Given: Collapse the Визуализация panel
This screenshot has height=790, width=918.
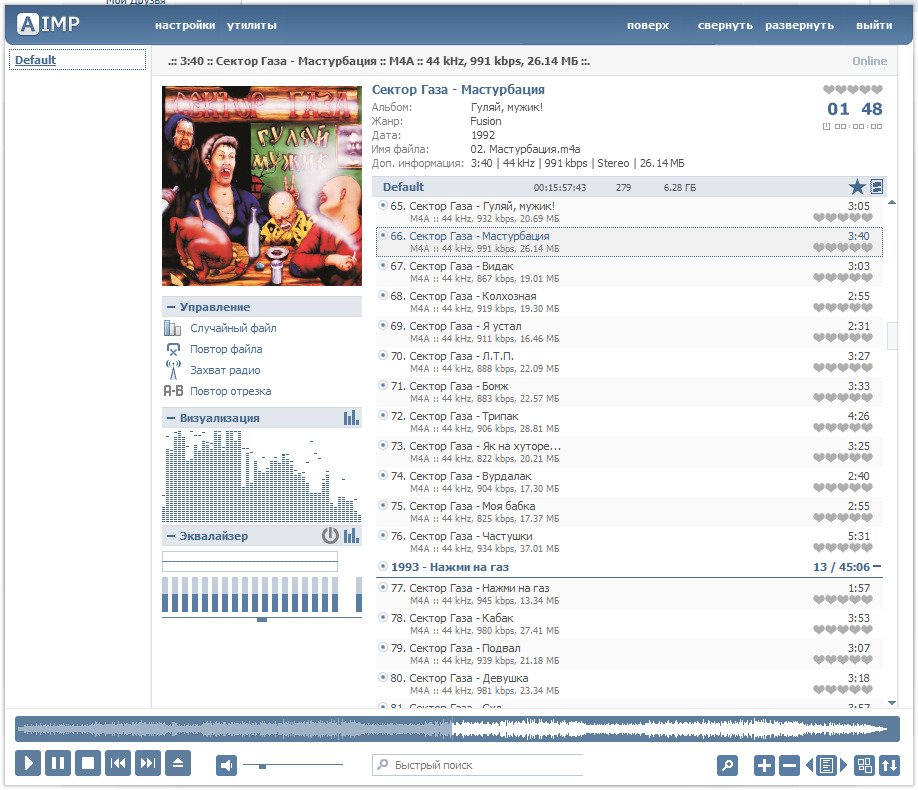Looking at the screenshot, I should (171, 418).
